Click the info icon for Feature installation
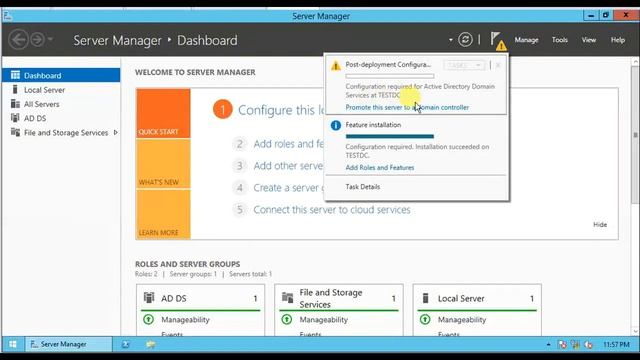The height and width of the screenshot is (360, 640). tap(336, 125)
